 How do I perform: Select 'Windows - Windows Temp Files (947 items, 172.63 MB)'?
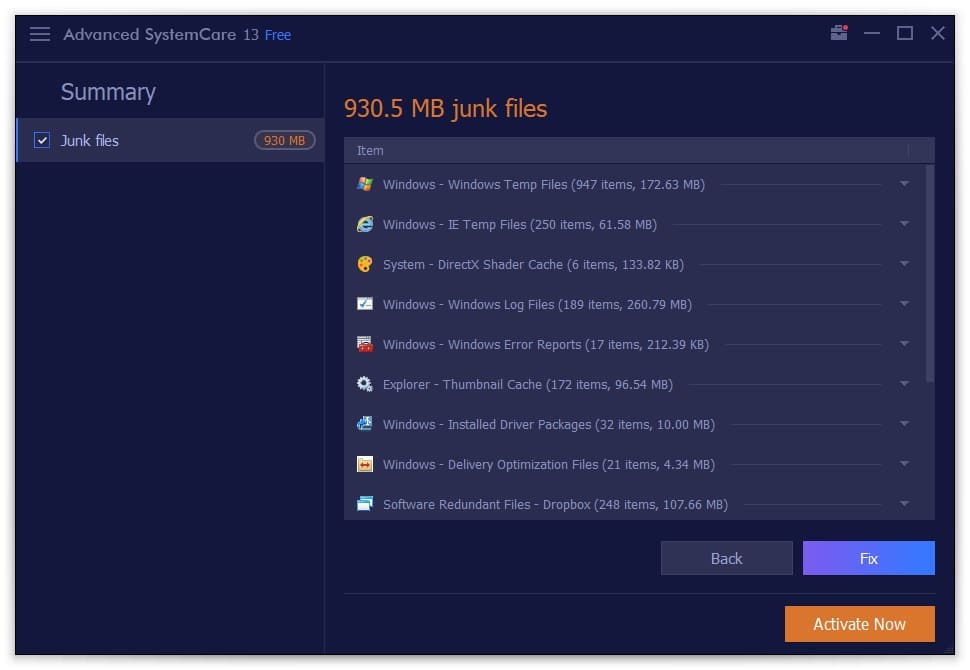click(x=544, y=184)
